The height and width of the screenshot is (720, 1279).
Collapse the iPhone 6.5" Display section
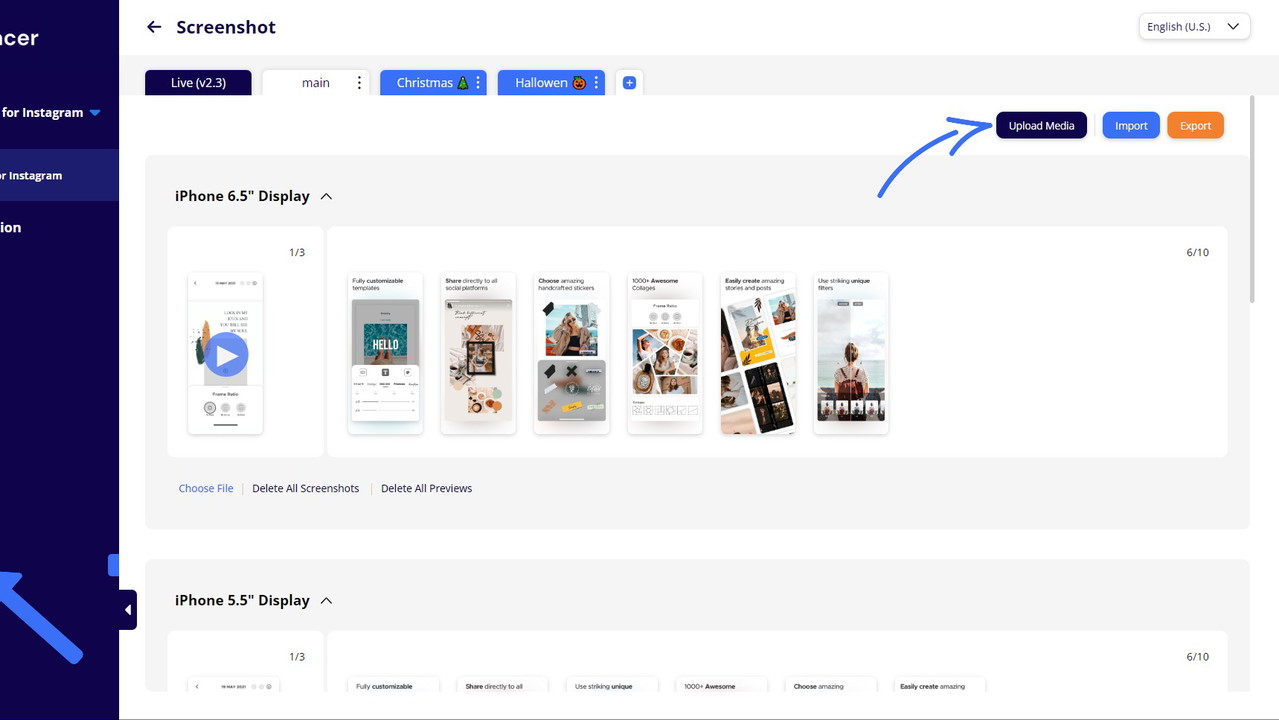tap(326, 197)
